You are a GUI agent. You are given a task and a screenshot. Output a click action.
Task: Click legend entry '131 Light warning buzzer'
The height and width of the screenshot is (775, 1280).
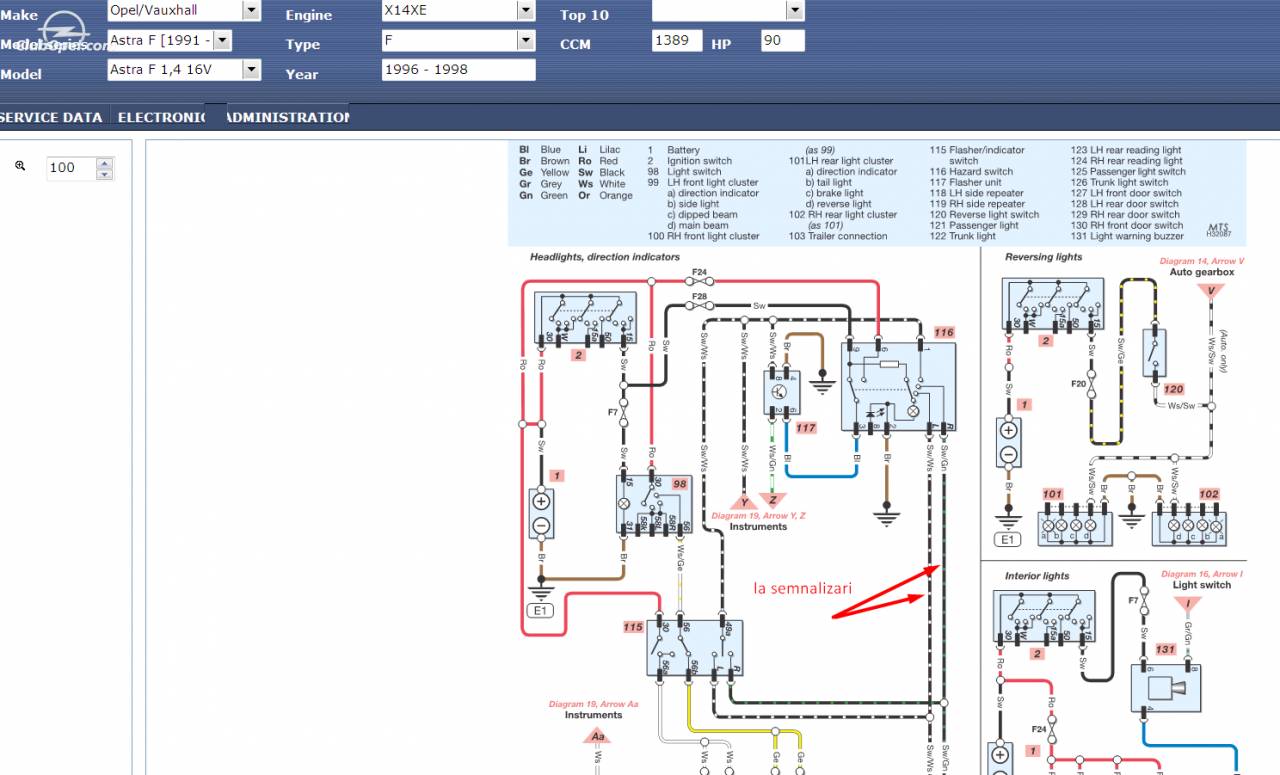(x=1127, y=236)
